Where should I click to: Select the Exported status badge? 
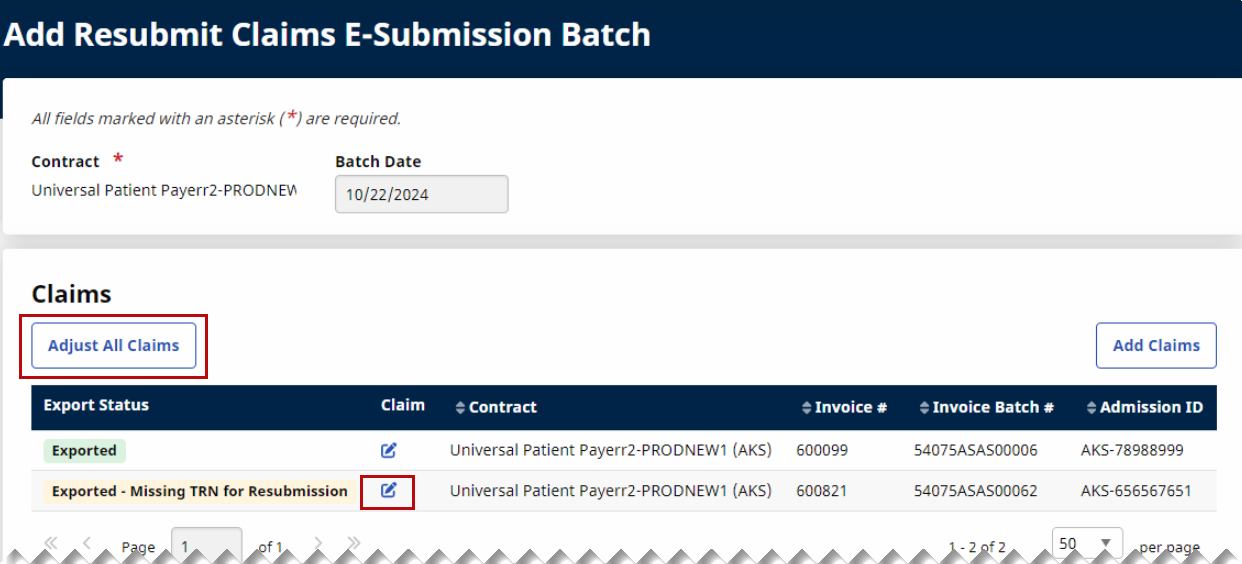(84, 451)
